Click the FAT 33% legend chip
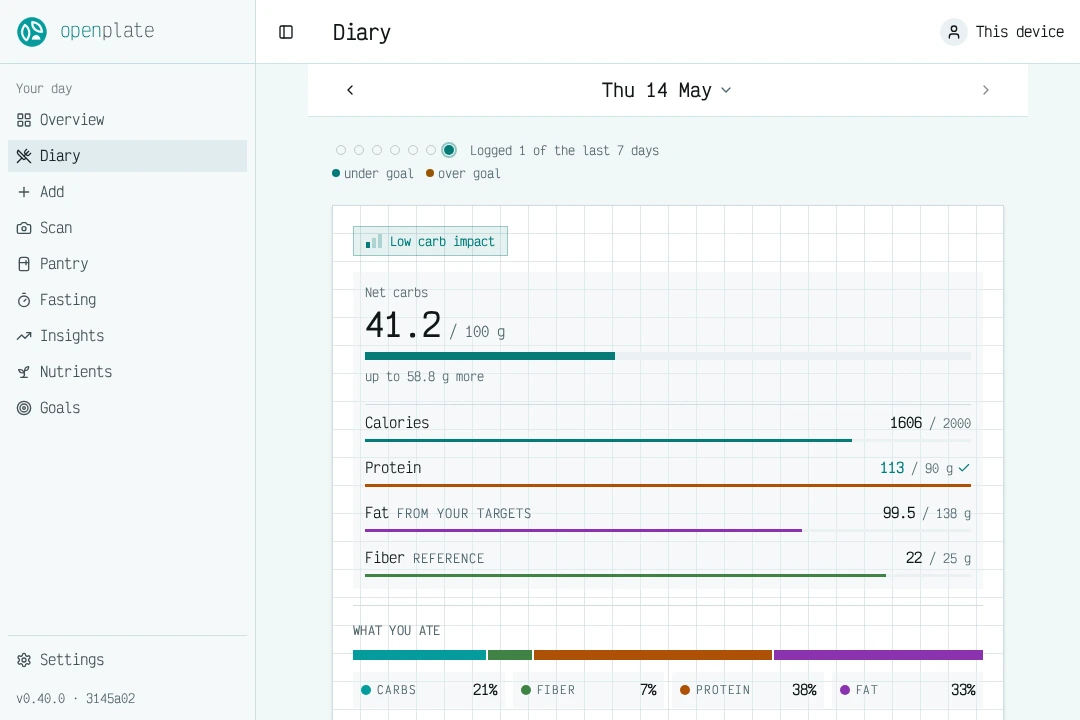Viewport: 1080px width, 720px height. point(907,690)
